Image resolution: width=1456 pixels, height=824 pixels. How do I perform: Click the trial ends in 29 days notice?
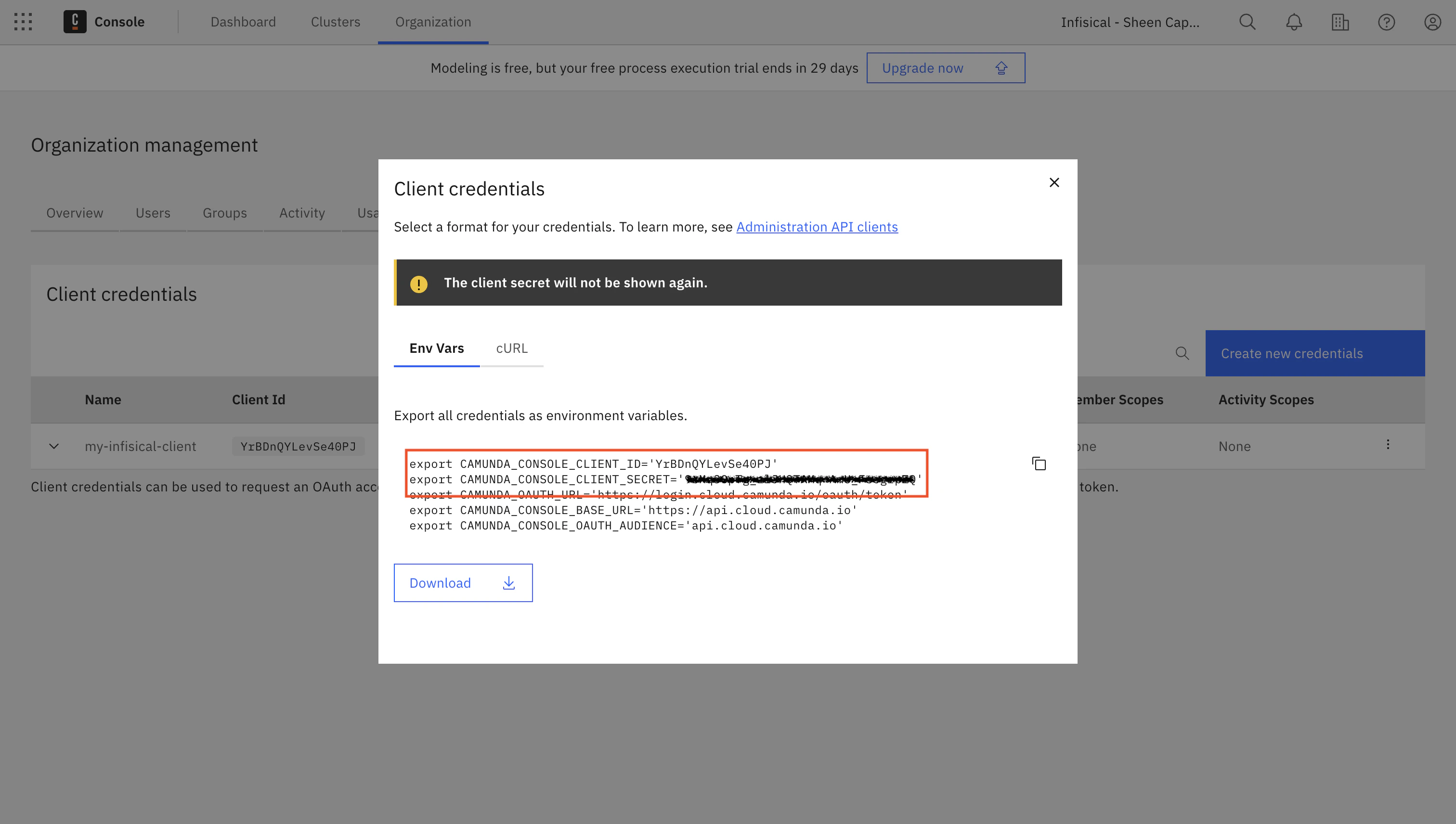coord(644,68)
